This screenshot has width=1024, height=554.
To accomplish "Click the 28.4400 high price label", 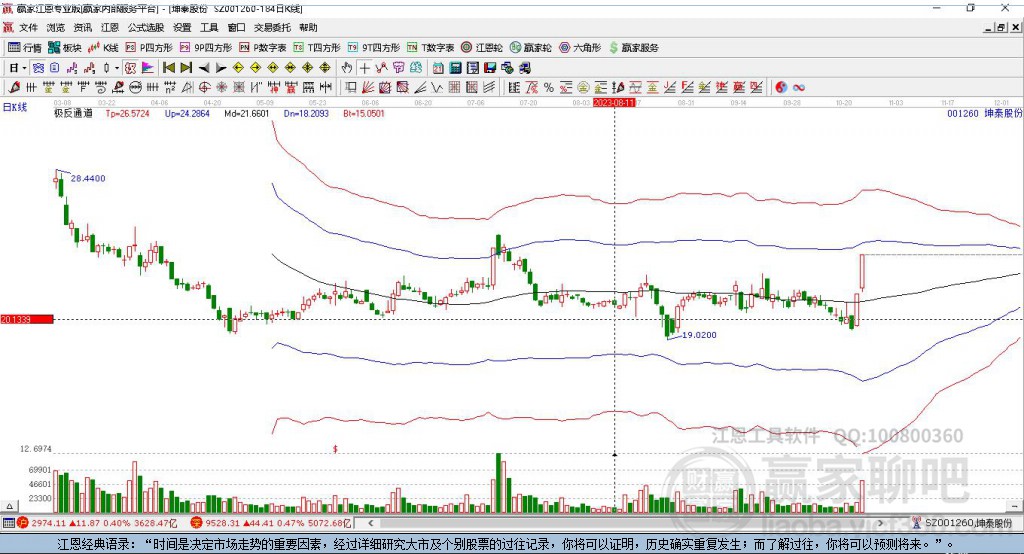I will 88,178.
